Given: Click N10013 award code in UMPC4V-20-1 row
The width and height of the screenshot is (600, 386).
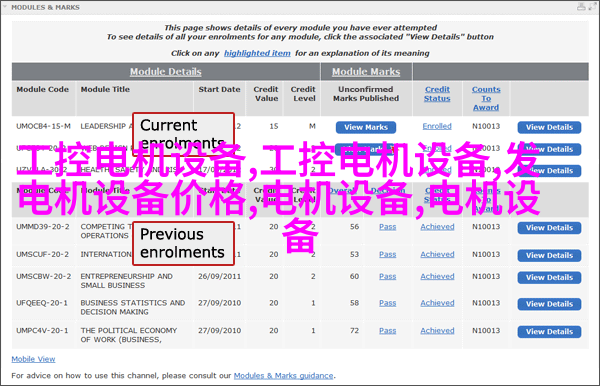Looking at the screenshot, I should [486, 331].
